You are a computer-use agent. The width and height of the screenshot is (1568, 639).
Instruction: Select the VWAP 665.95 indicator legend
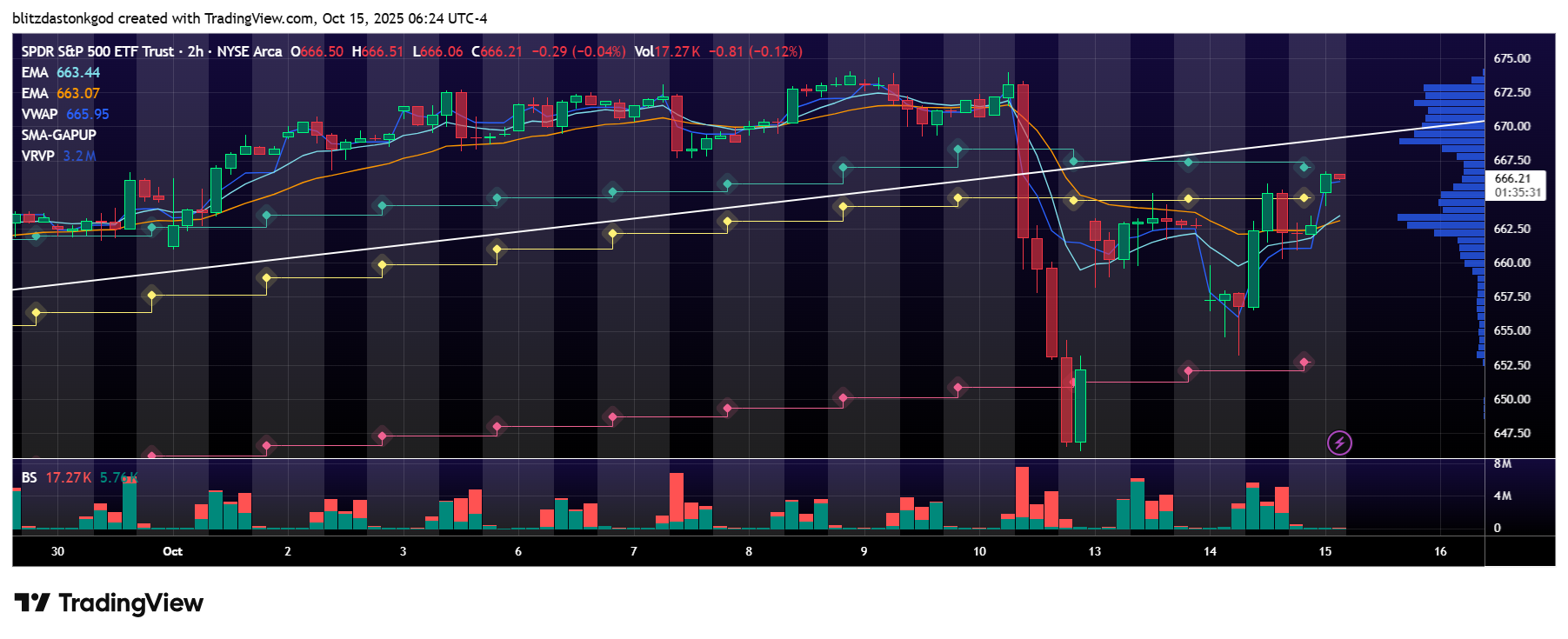coord(65,114)
